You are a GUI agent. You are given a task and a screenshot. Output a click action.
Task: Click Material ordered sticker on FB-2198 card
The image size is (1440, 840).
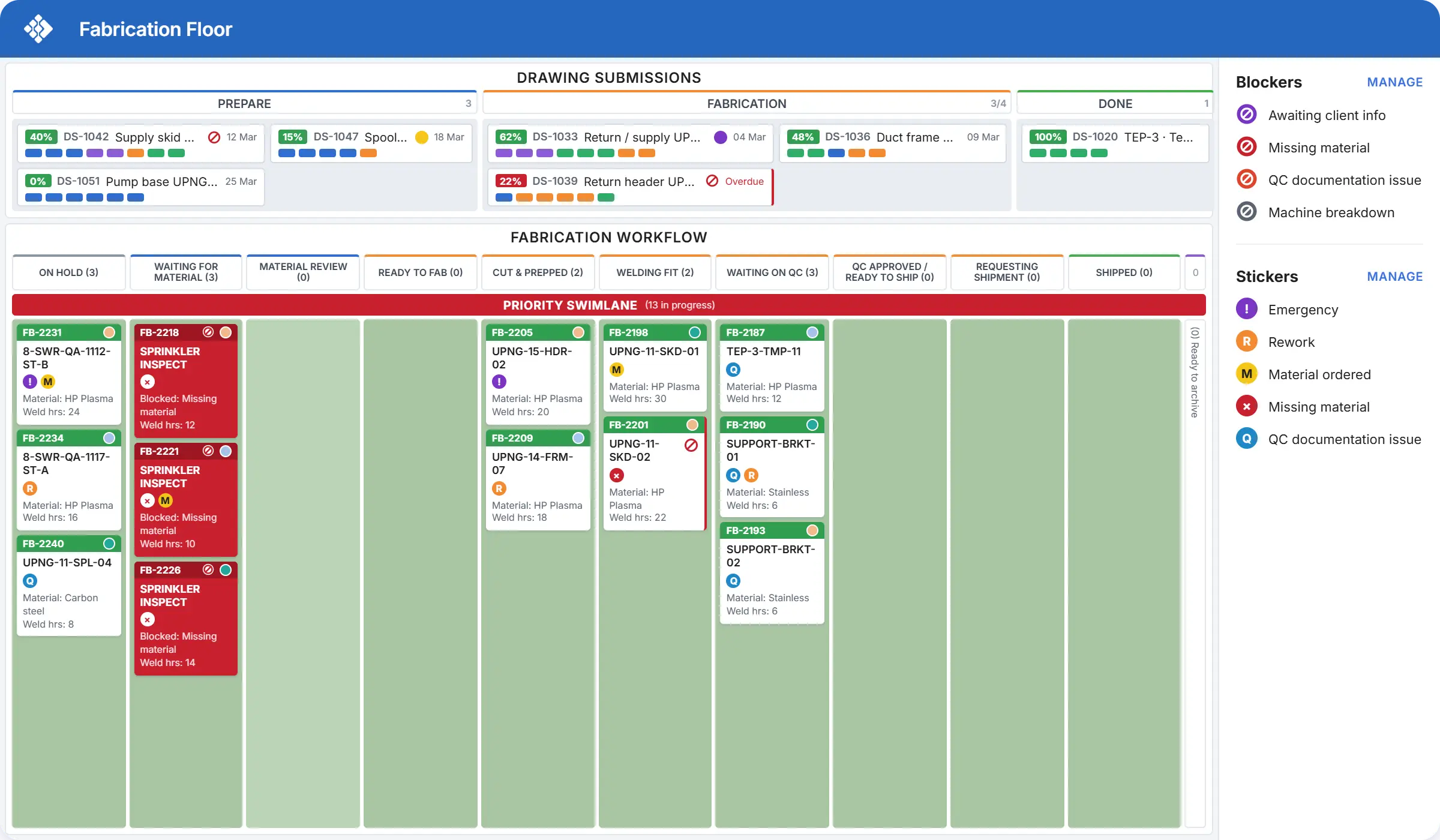coord(617,370)
